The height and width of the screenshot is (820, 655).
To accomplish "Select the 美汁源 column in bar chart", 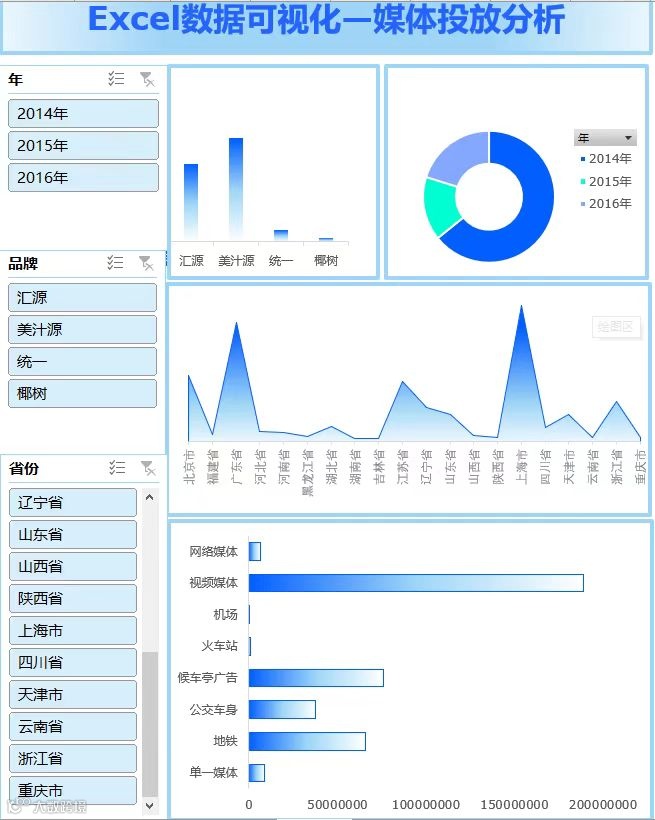I will 236,189.
